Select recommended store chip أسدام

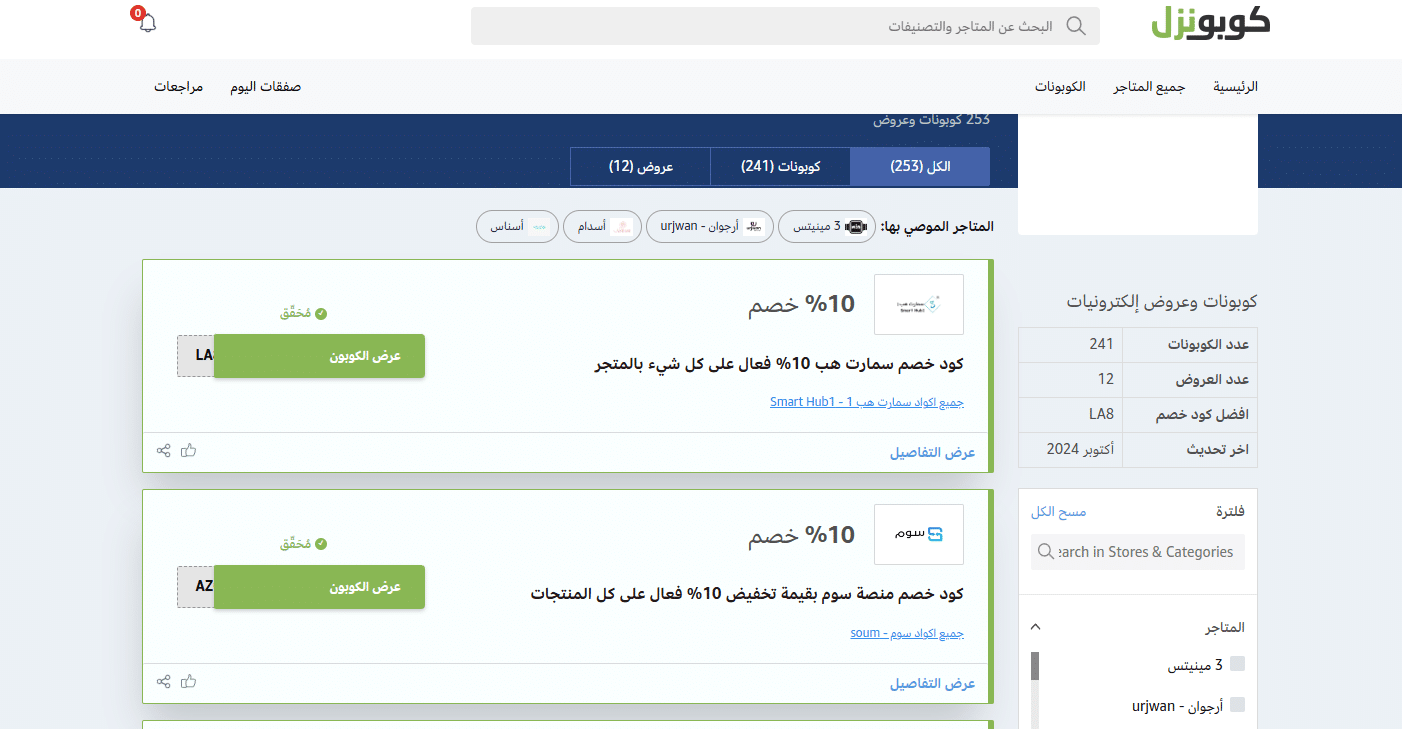tap(601, 227)
